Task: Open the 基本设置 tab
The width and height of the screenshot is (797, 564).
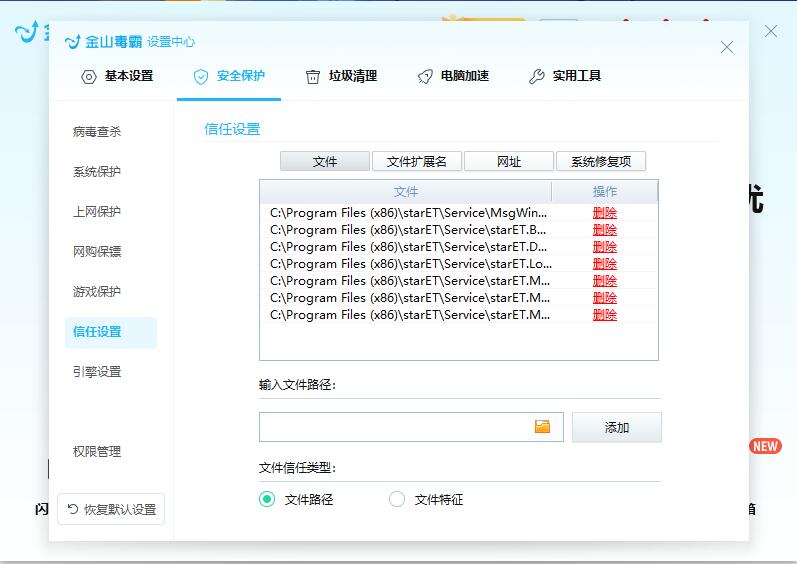Action: click(x=117, y=76)
